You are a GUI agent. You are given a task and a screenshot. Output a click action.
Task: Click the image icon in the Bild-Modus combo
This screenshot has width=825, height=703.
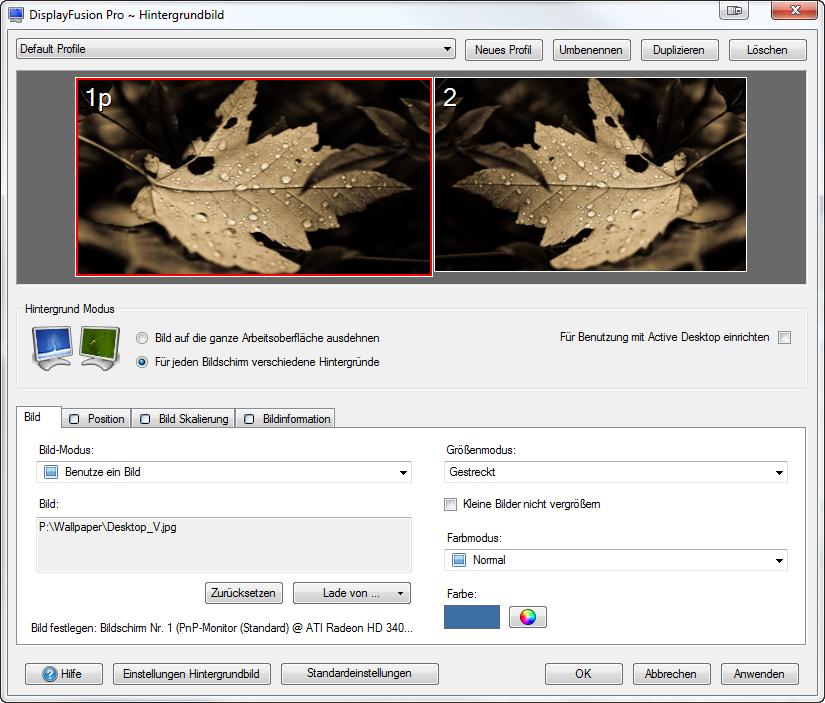pos(51,472)
